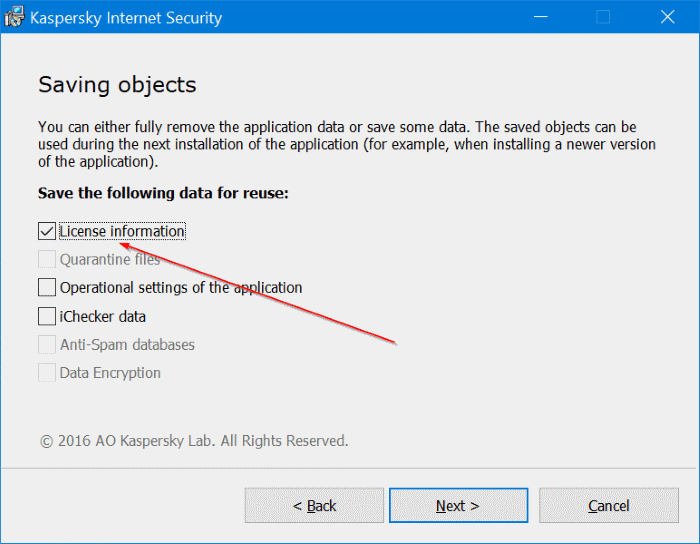The height and width of the screenshot is (544, 700).
Task: Uncheck the License information checkbox
Action: click(x=47, y=231)
